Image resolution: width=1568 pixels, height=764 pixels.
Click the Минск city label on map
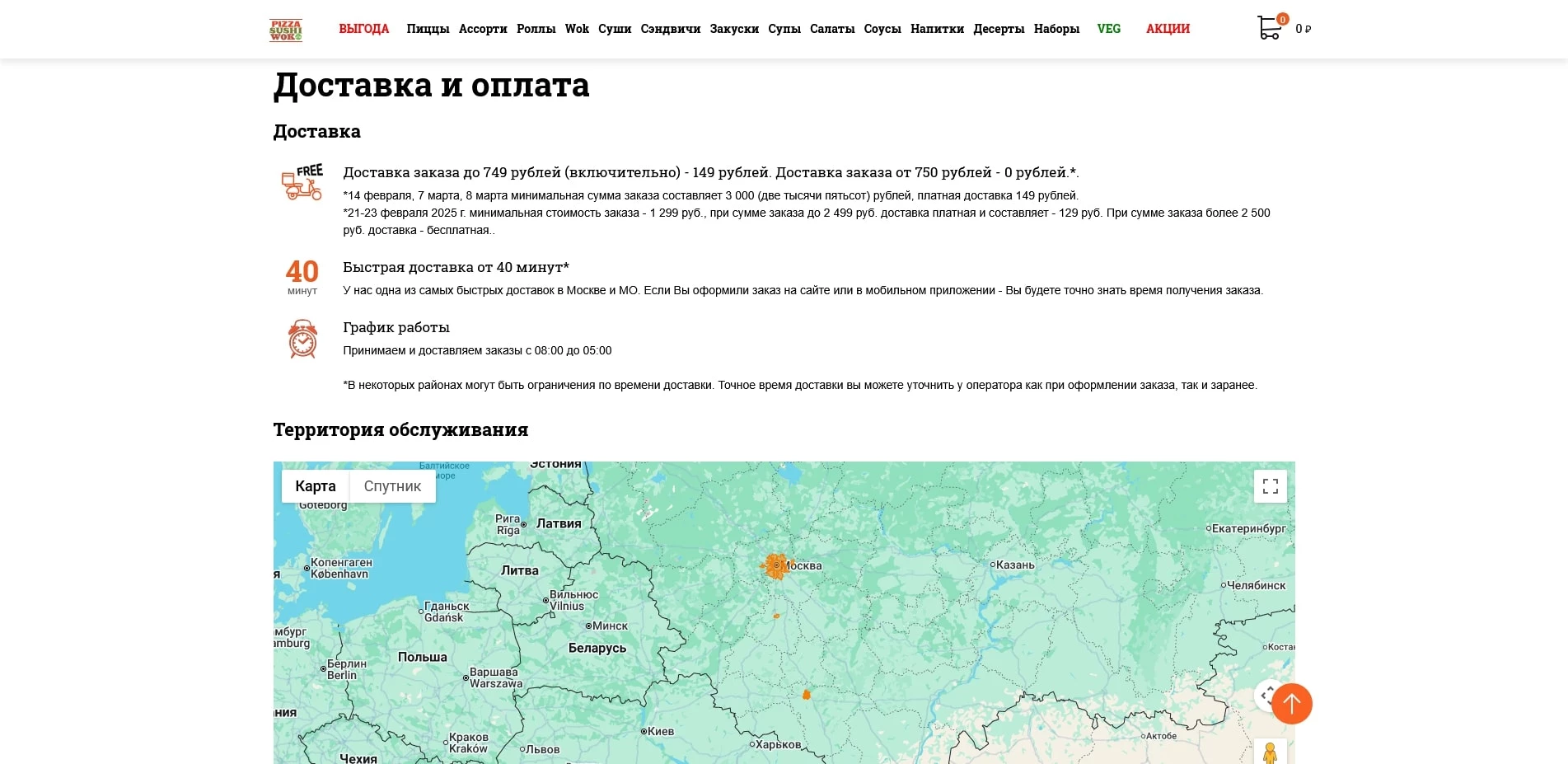(x=609, y=626)
